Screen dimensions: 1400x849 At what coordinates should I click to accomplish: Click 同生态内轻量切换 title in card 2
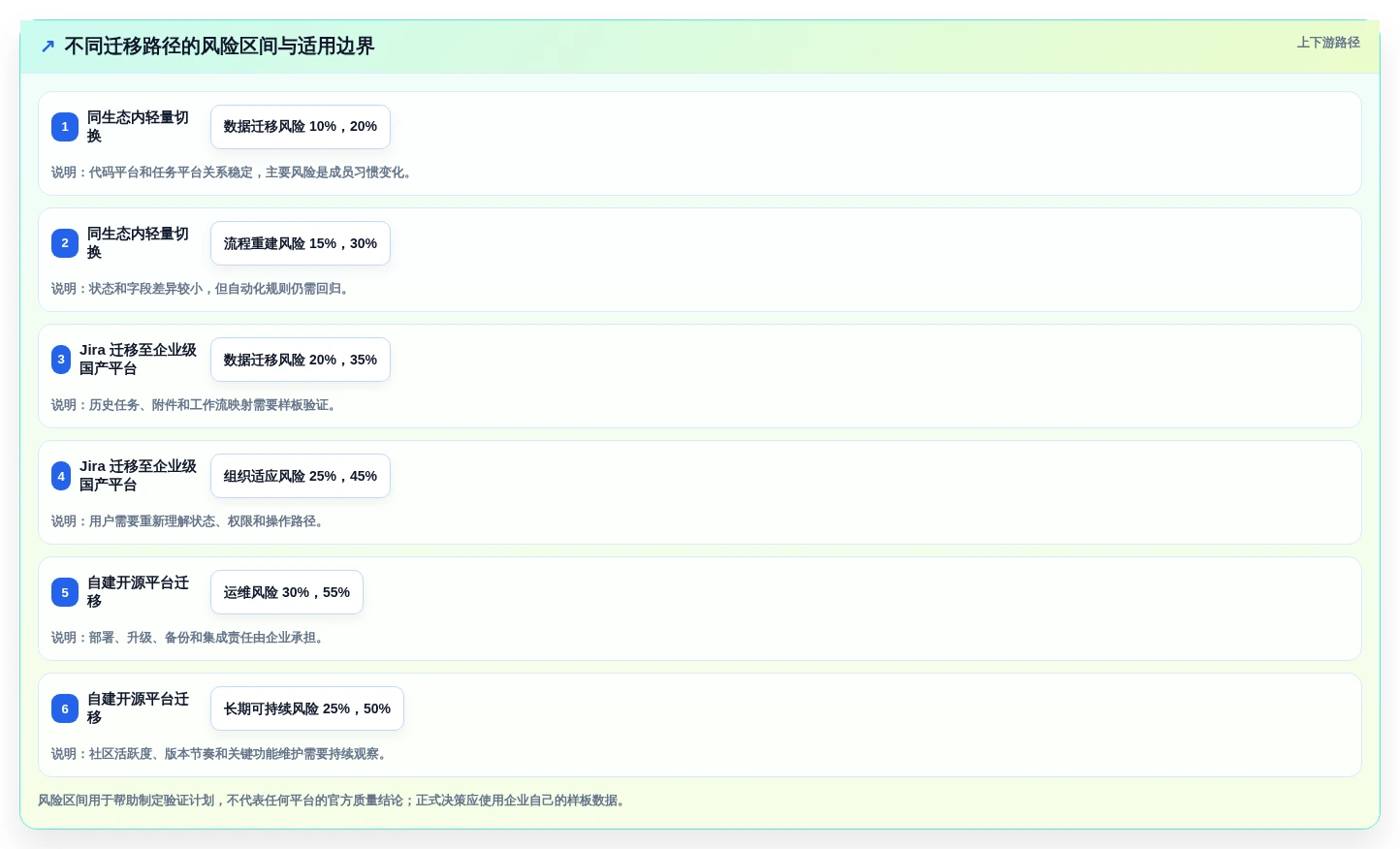point(139,243)
